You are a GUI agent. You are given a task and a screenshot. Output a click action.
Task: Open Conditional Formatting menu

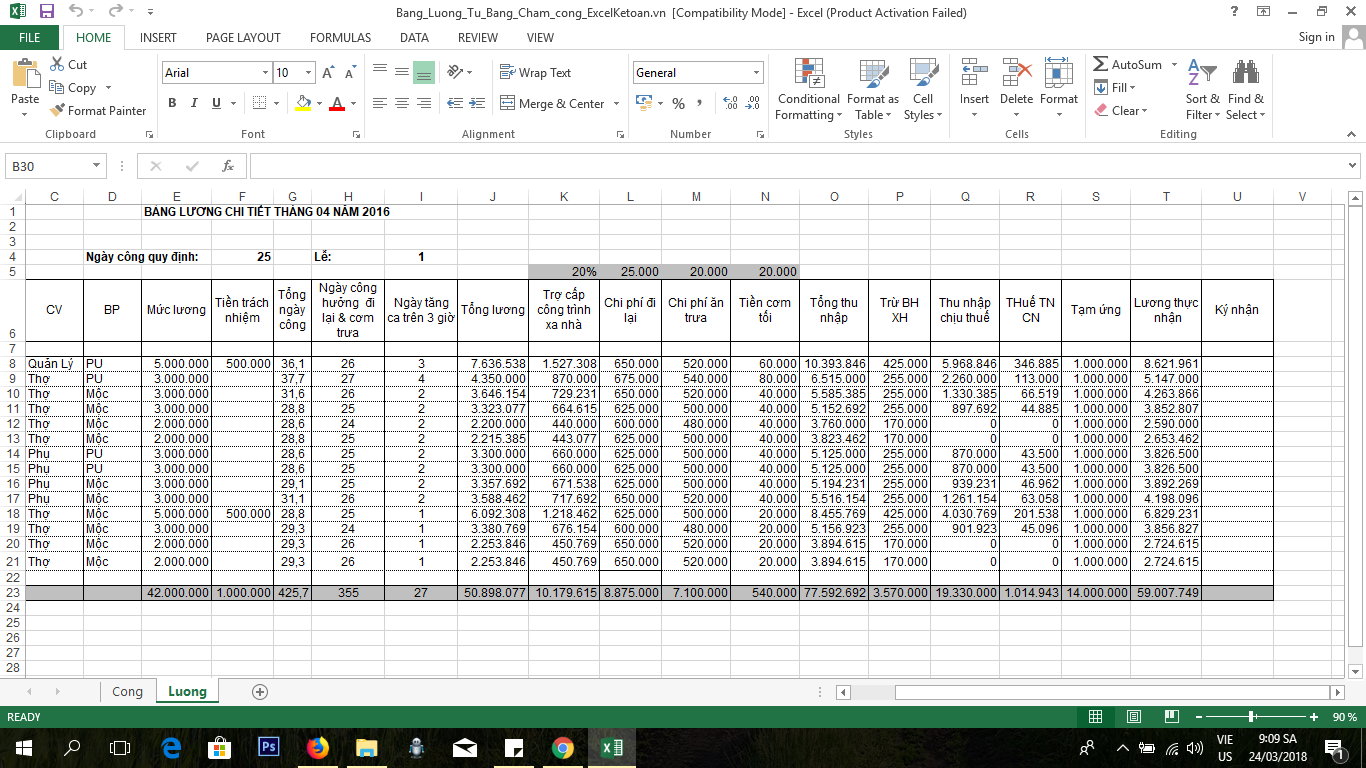pos(808,90)
